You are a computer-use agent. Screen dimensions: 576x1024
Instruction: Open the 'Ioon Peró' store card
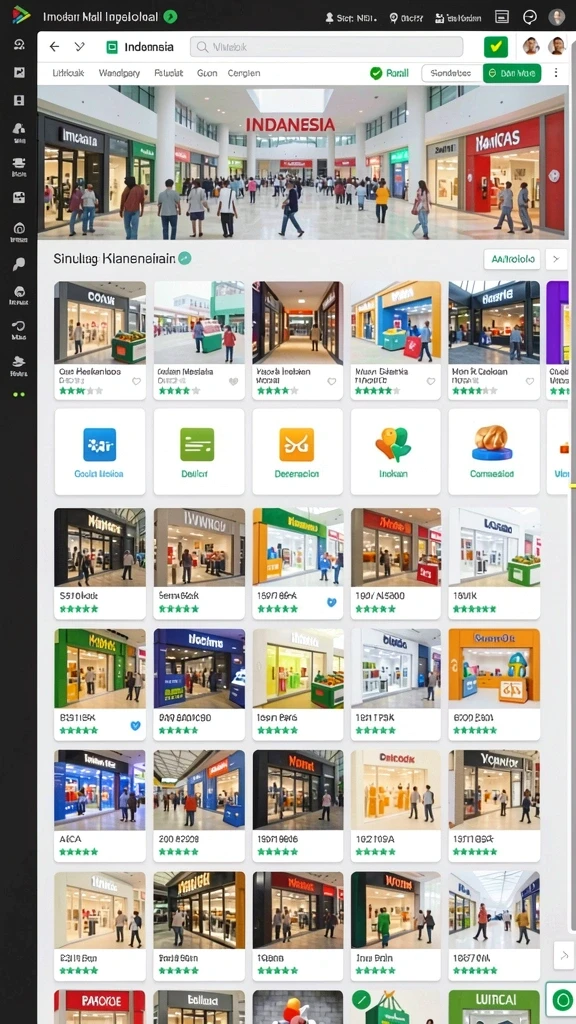tap(297, 684)
